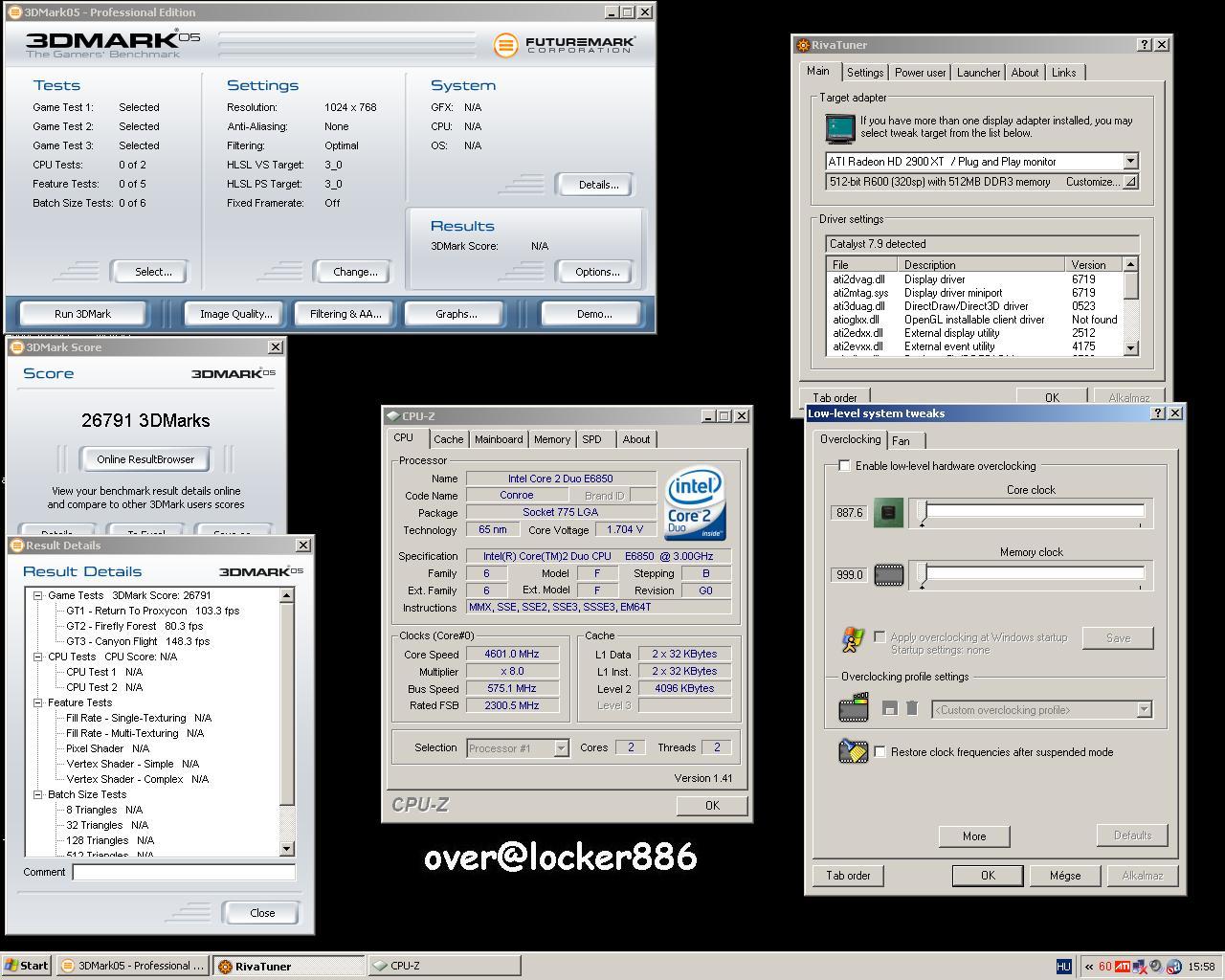Click the GPU core clock chip icon
The width and height of the screenshot is (1225, 980).
888,513
